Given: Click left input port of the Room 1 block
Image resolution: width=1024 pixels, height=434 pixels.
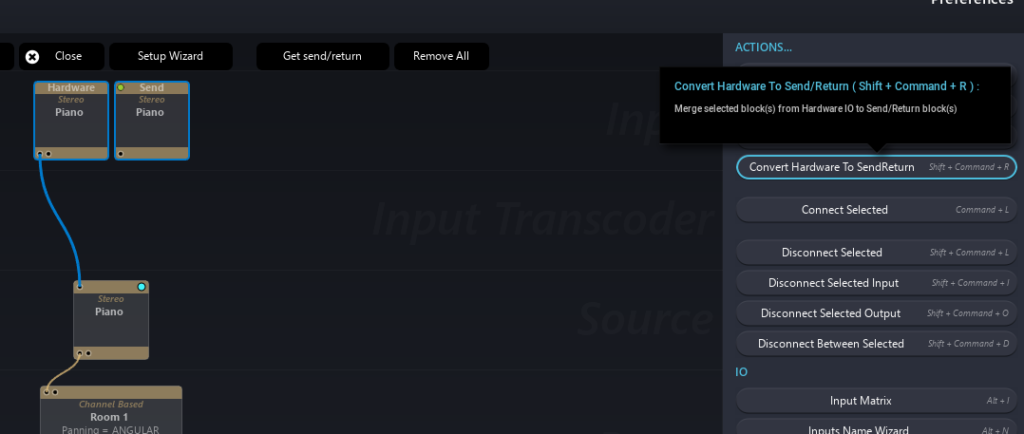Looking at the screenshot, I should [46, 392].
